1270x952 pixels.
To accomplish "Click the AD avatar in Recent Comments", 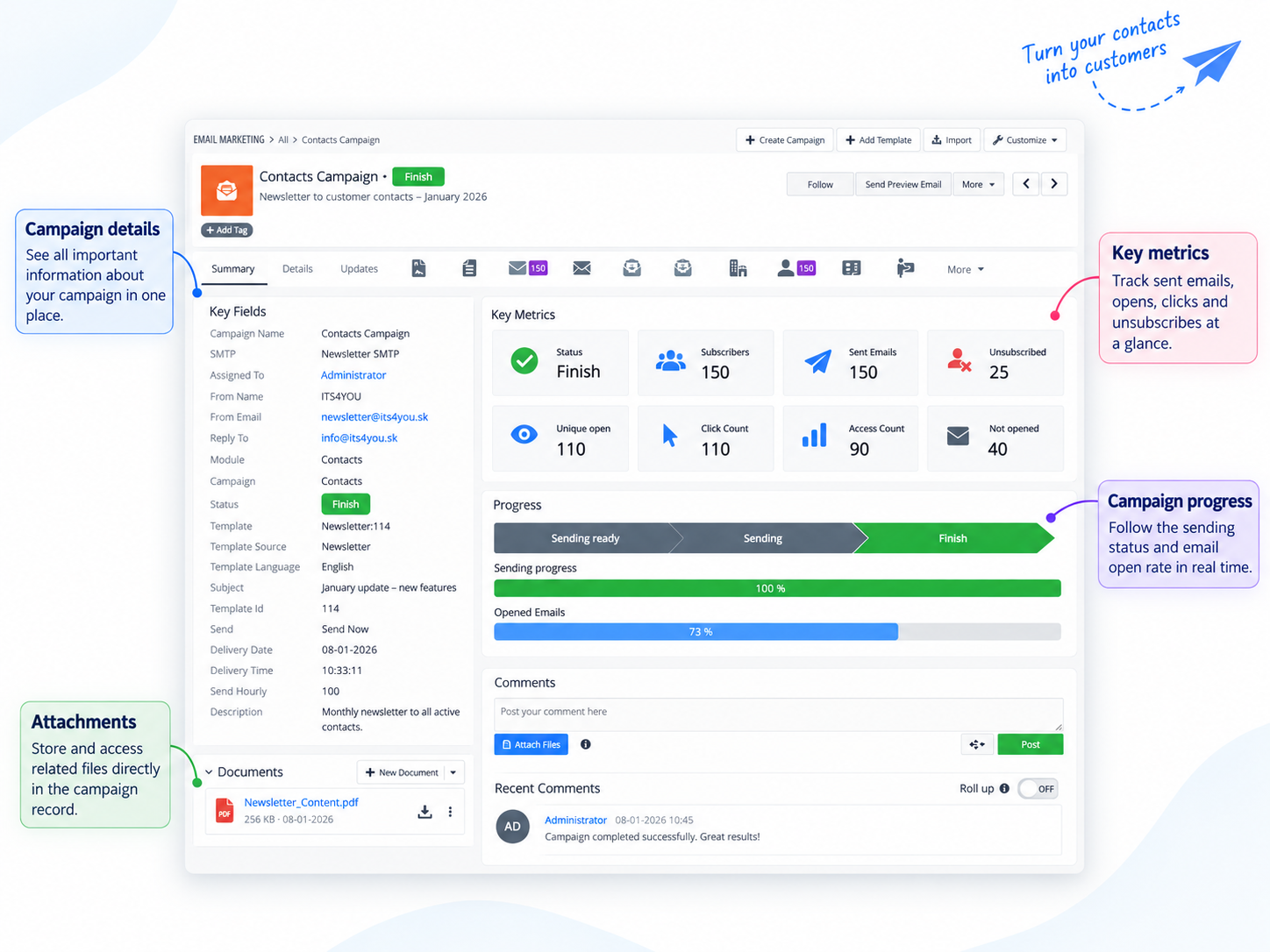I will click(513, 827).
